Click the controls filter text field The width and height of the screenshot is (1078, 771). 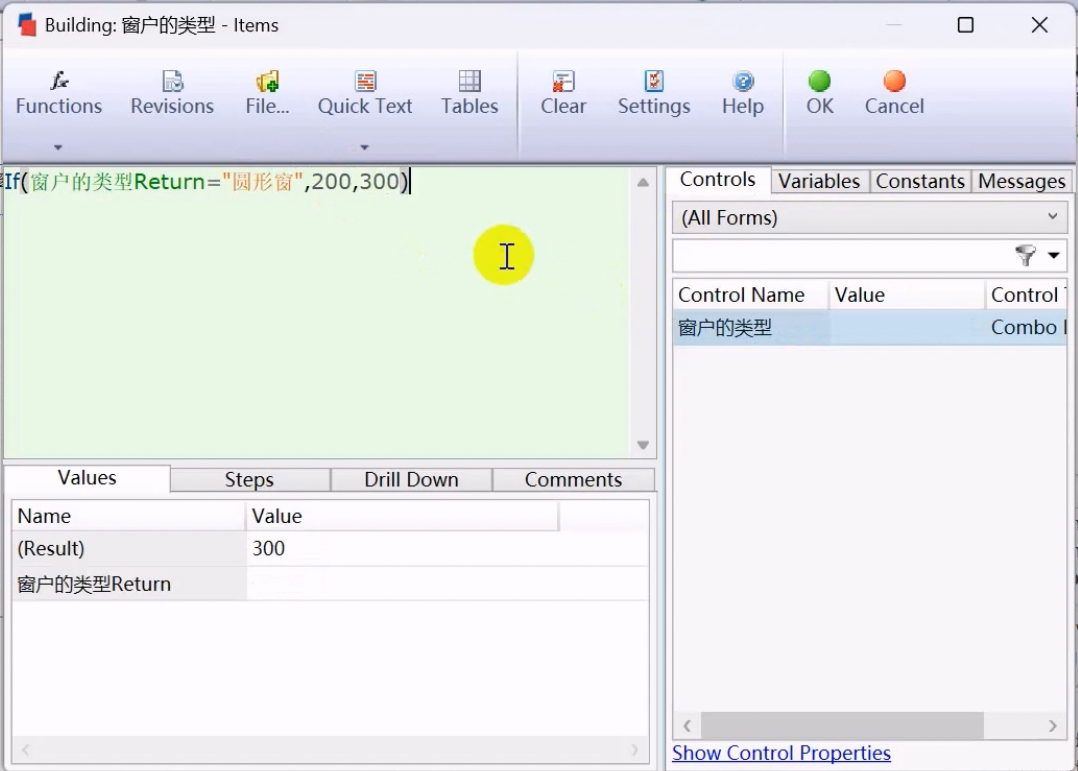click(840, 256)
